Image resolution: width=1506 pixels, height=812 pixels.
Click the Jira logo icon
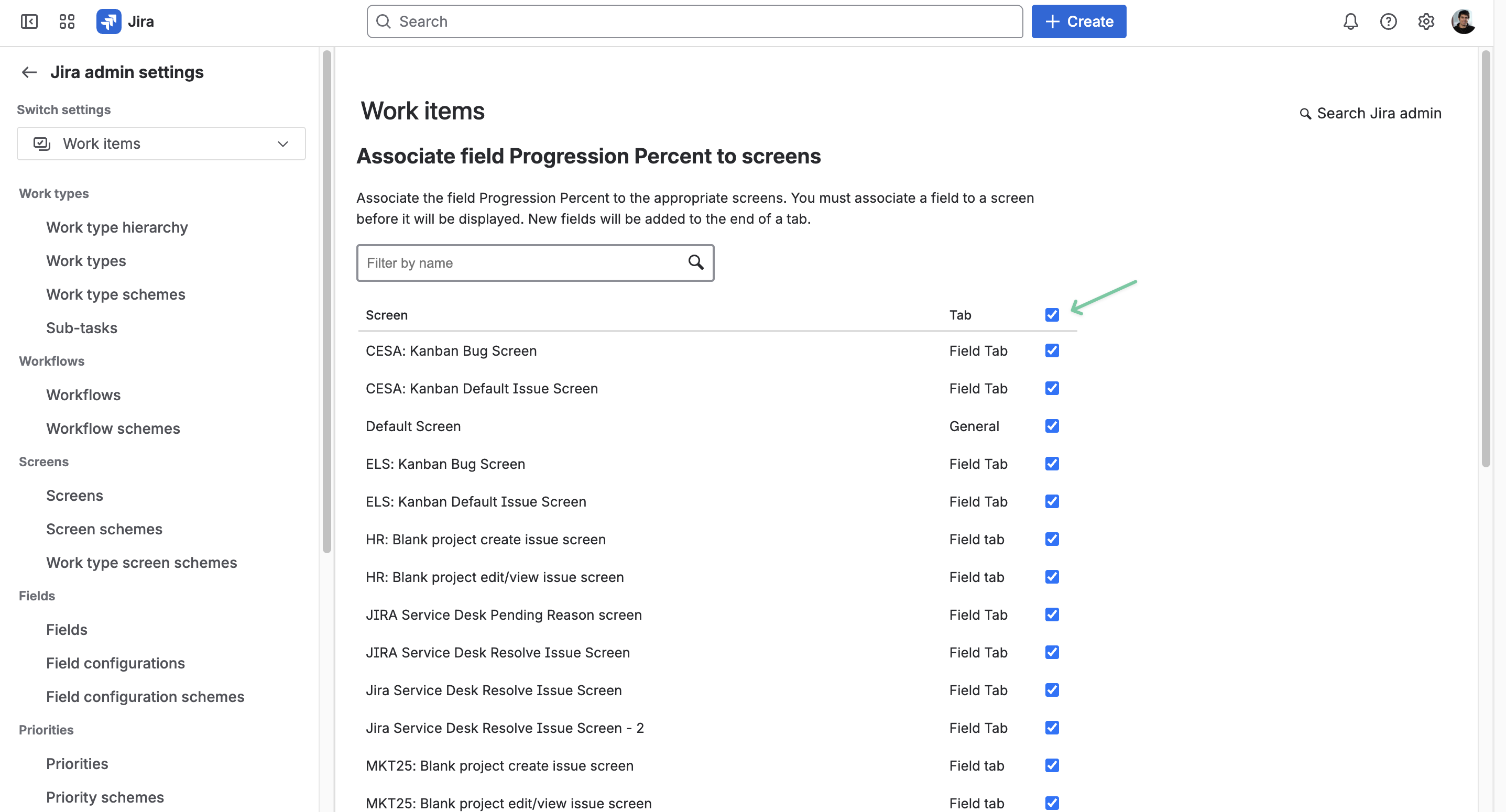tap(109, 21)
